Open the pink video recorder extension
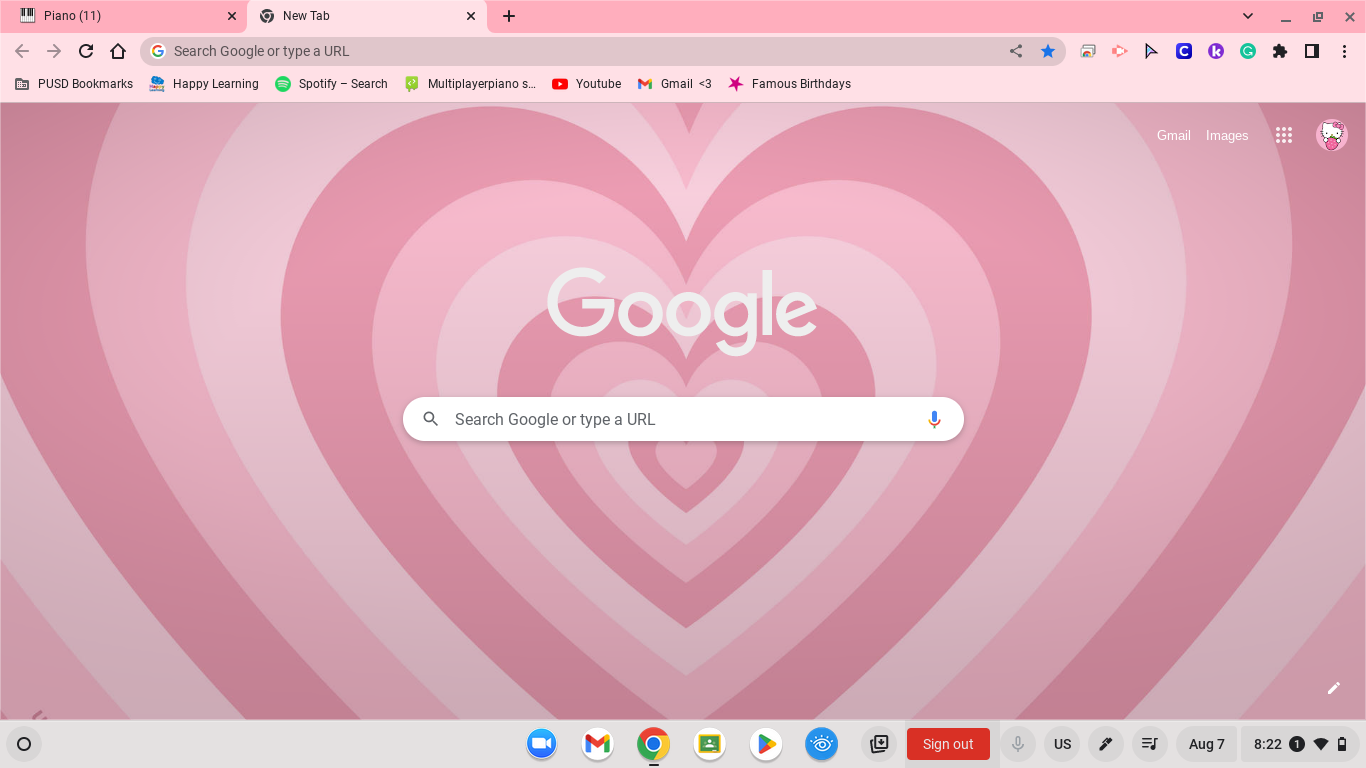 [1120, 51]
